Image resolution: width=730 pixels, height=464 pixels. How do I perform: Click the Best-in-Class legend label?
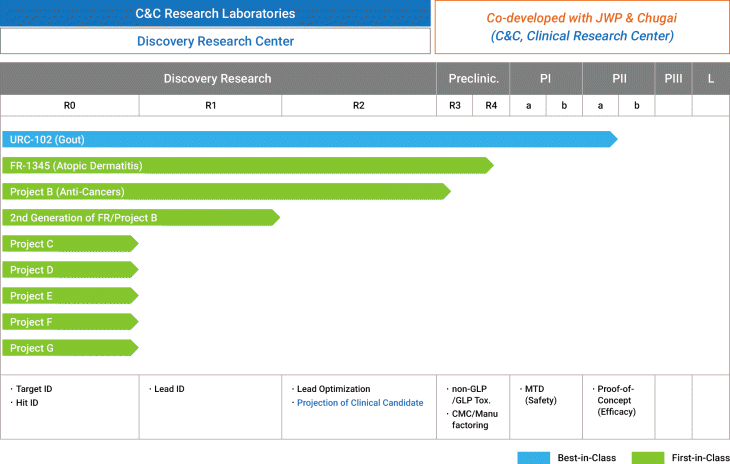[x=587, y=457]
